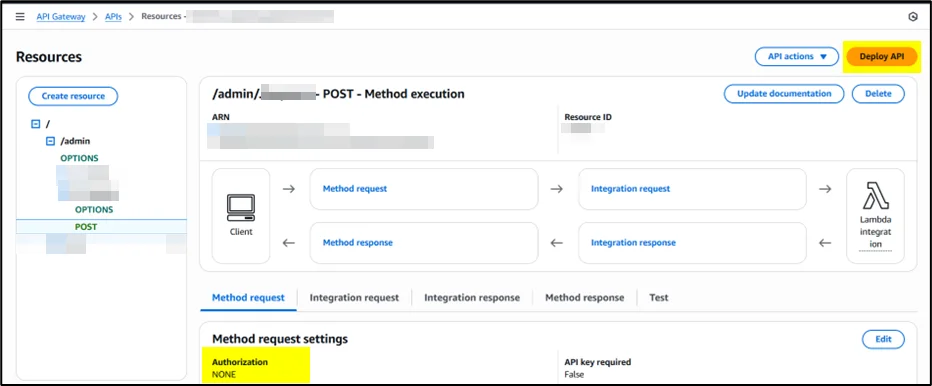
Task: Click the Create resource button
Action: pyautogui.click(x=73, y=96)
